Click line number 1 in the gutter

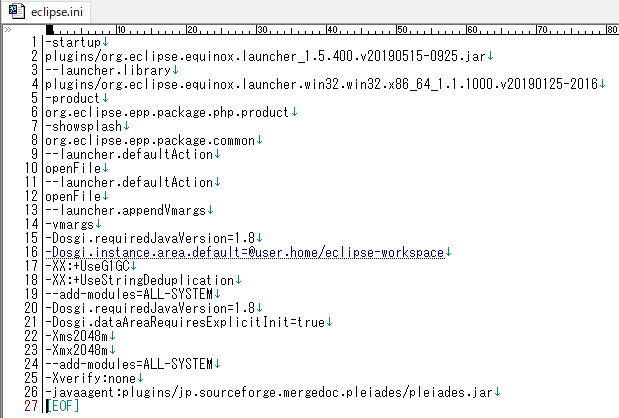[34, 42]
